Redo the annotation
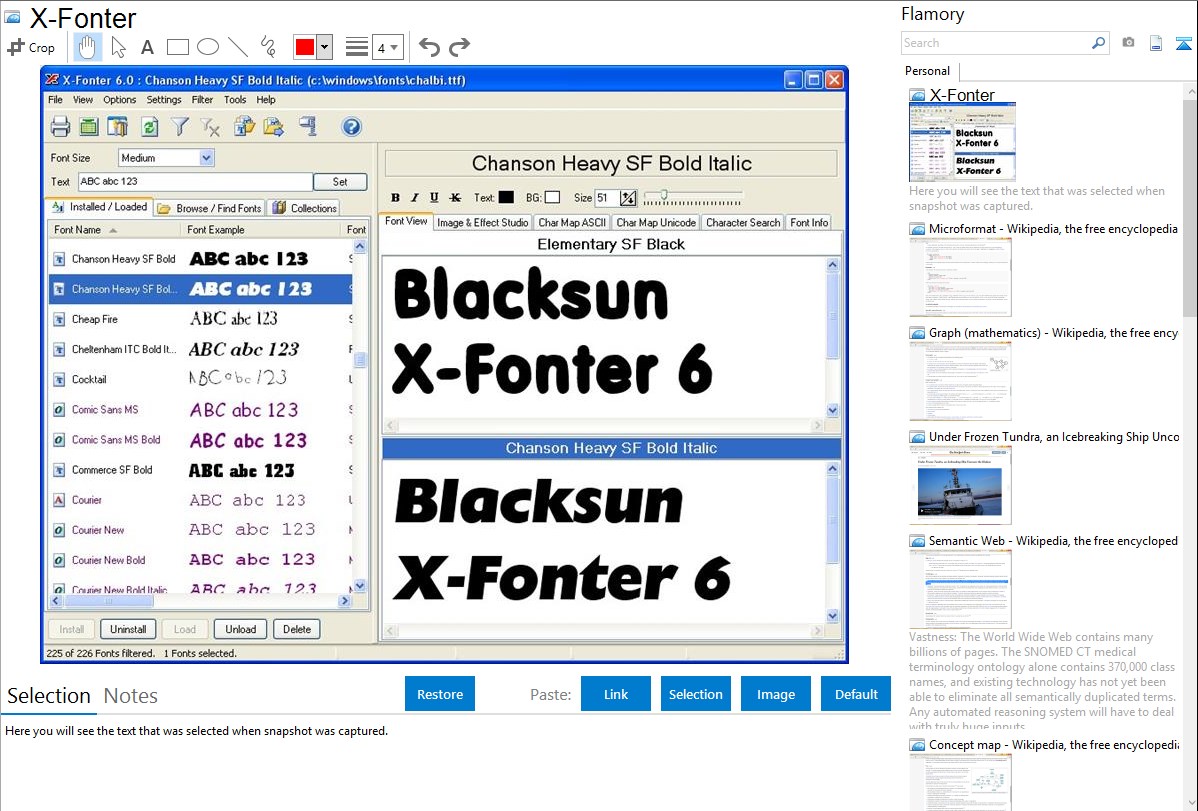 tap(459, 47)
